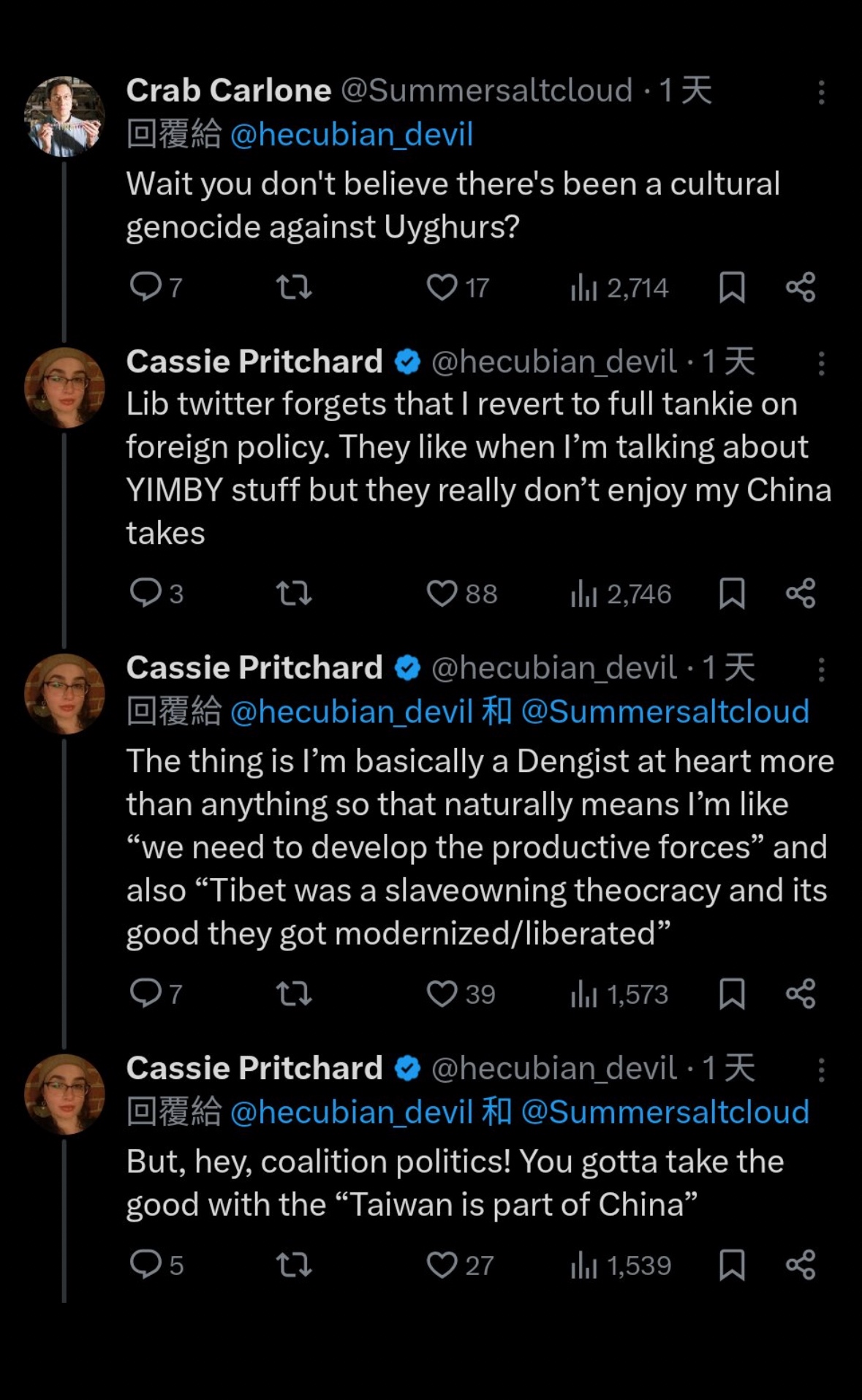Screen dimensions: 862x1400
Task: Open Cassie Pritchard's name on the Dengist tweet
Action: pyautogui.click(x=254, y=668)
